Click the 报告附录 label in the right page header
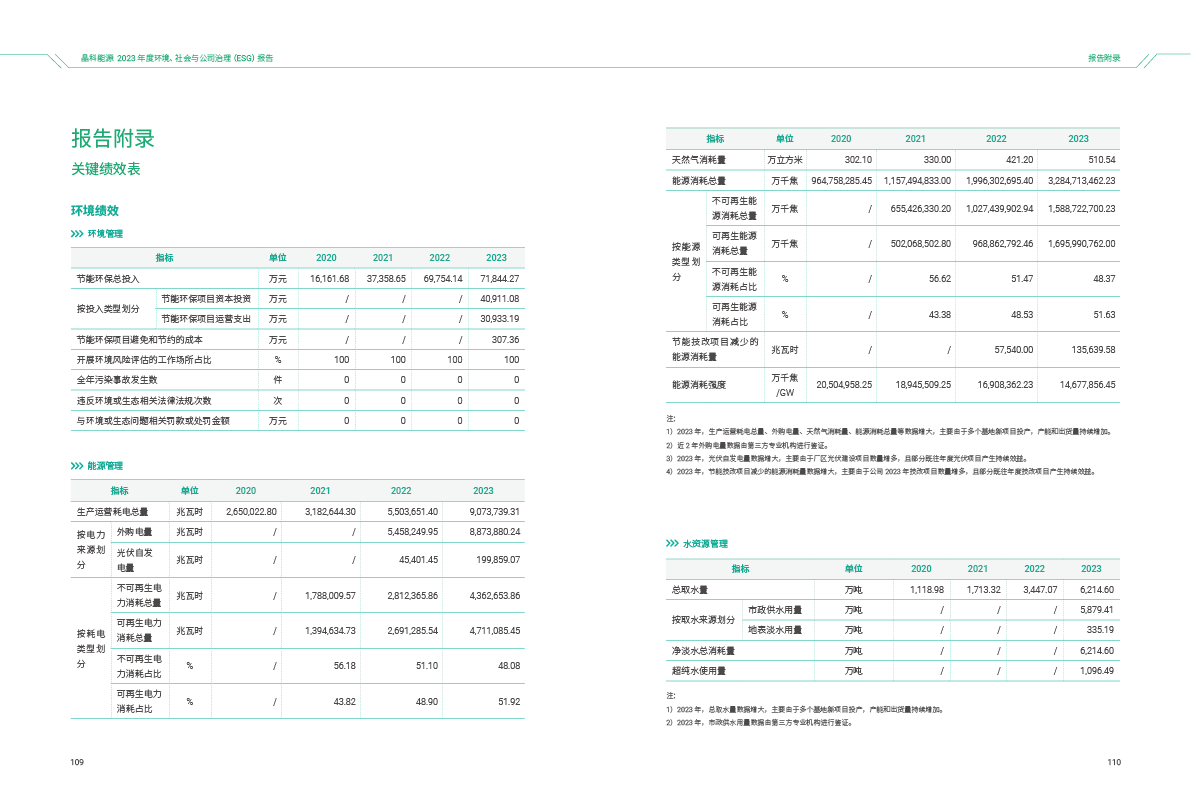 click(x=1104, y=58)
